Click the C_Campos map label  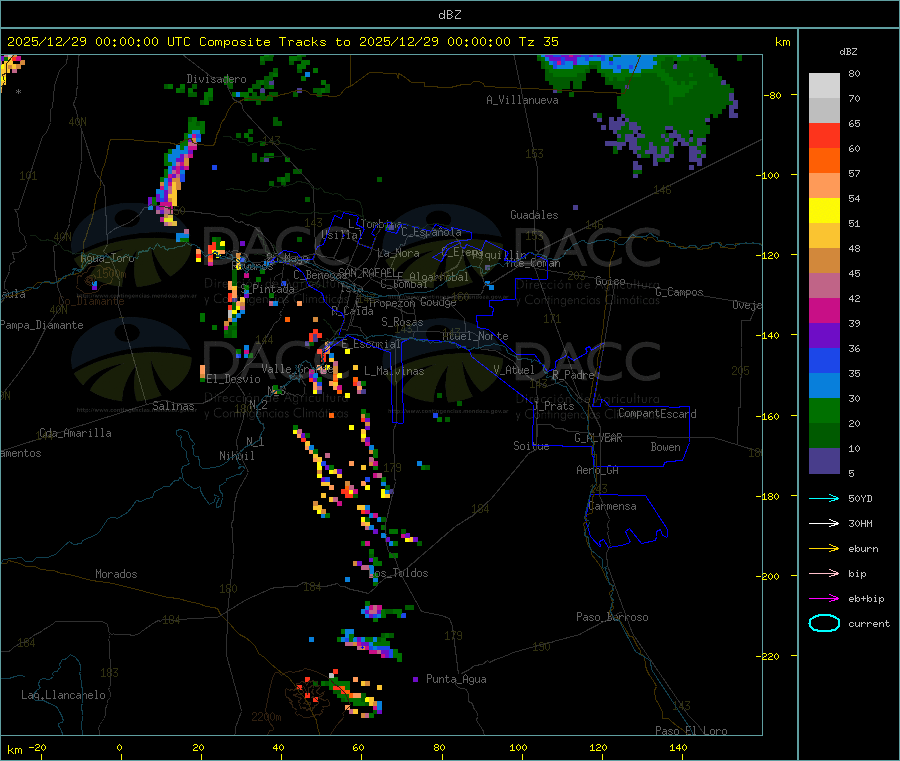[680, 292]
